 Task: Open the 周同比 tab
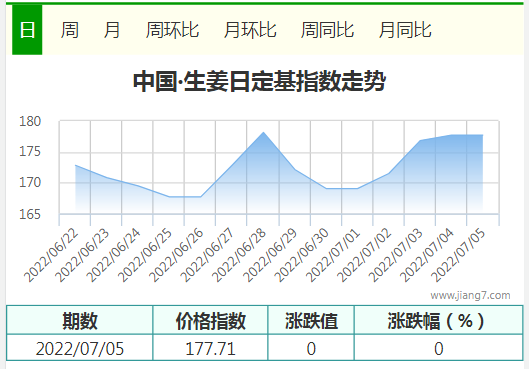click(327, 30)
